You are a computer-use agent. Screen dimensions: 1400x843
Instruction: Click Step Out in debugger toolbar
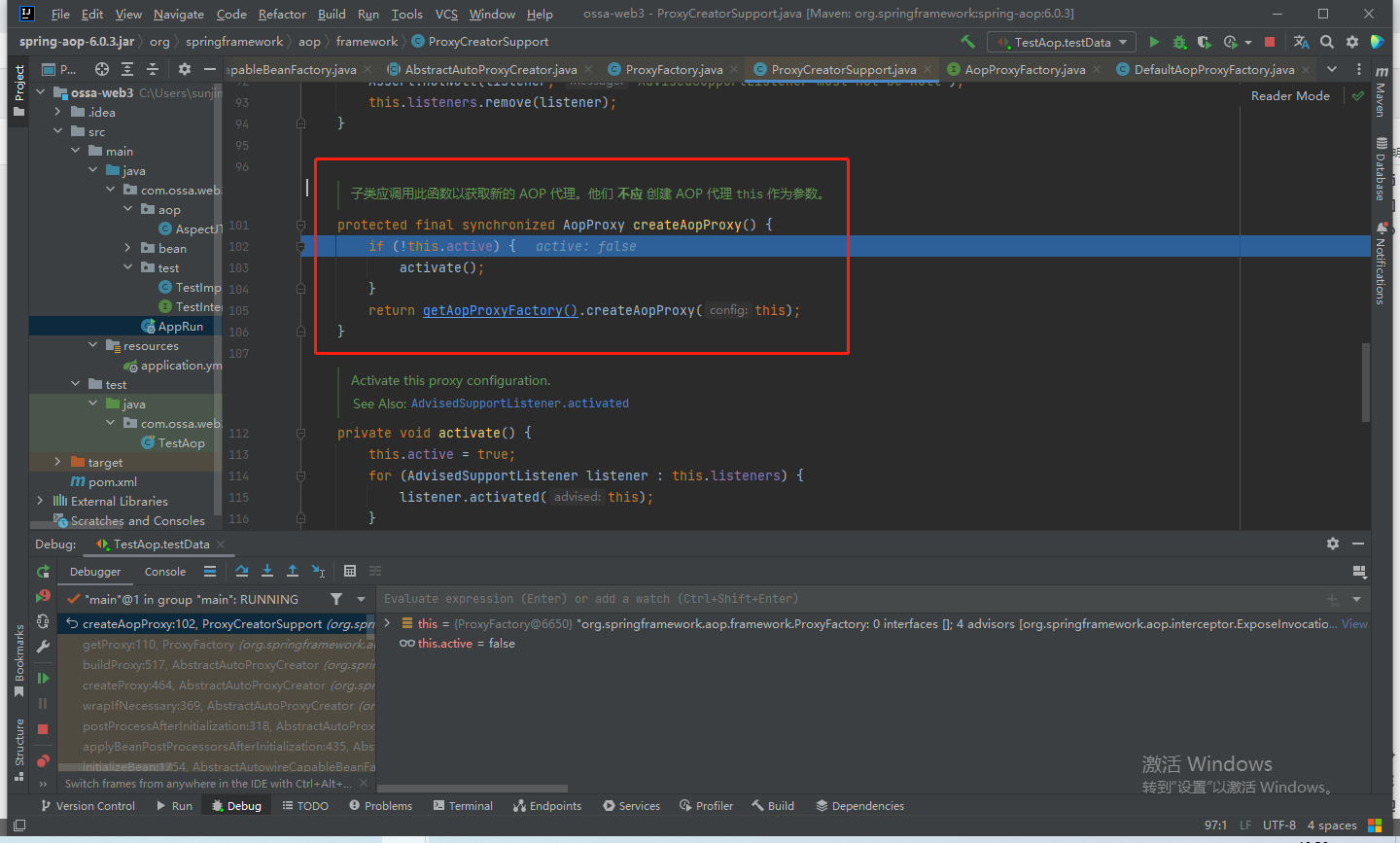293,572
